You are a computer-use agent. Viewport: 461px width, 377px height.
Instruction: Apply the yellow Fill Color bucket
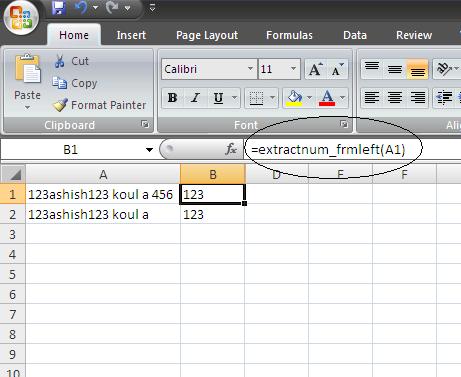294,98
